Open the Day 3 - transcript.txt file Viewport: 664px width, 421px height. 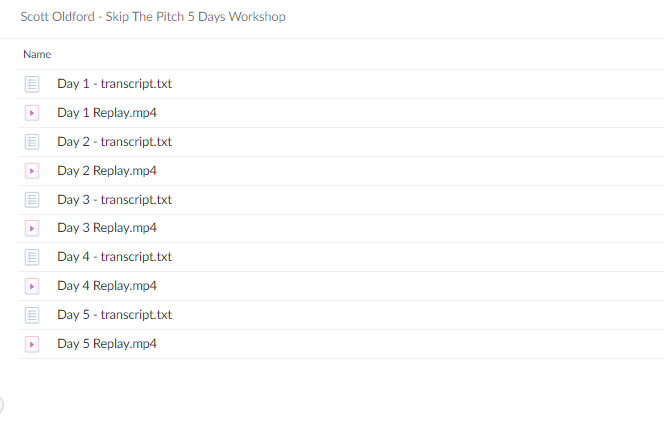click(114, 200)
